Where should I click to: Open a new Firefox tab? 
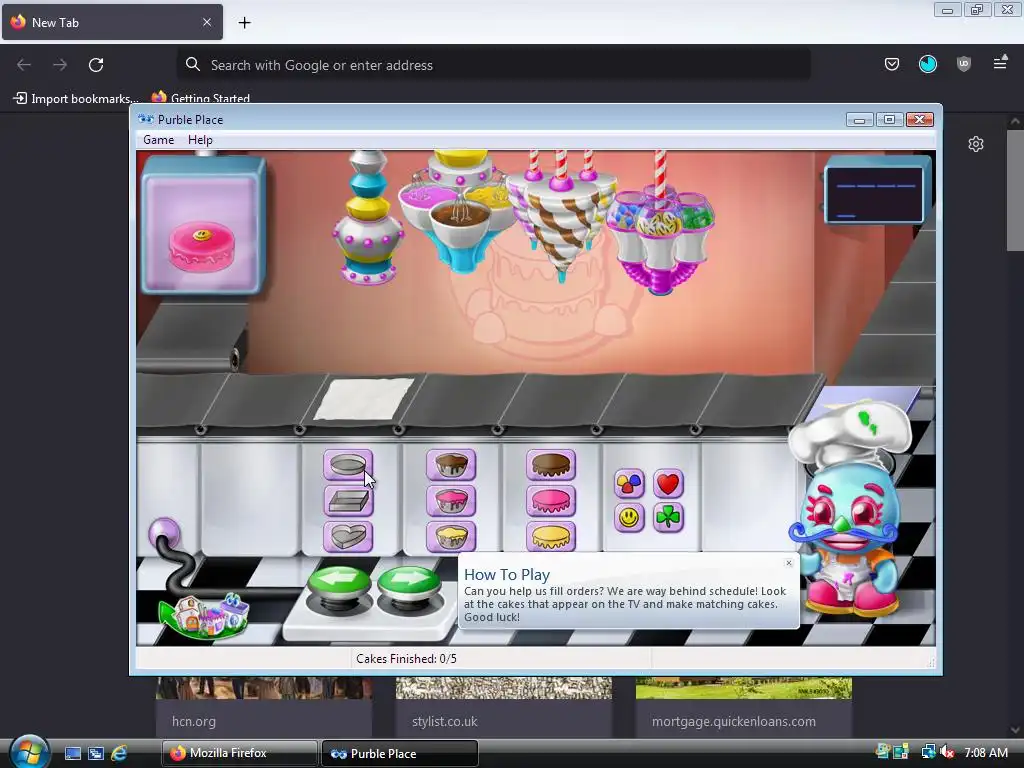coord(244,23)
